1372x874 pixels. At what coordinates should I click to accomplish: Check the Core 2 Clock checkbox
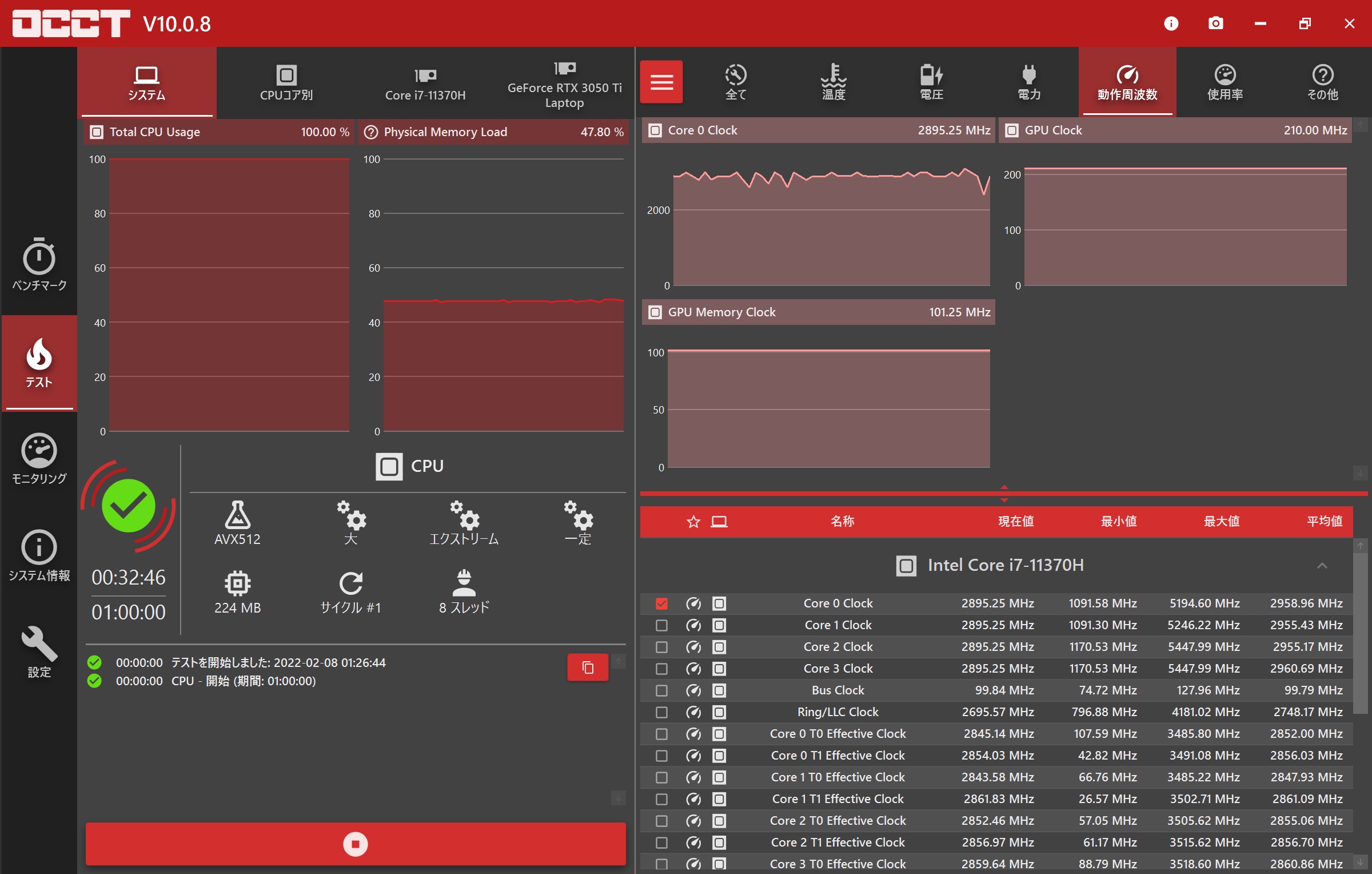tap(661, 647)
